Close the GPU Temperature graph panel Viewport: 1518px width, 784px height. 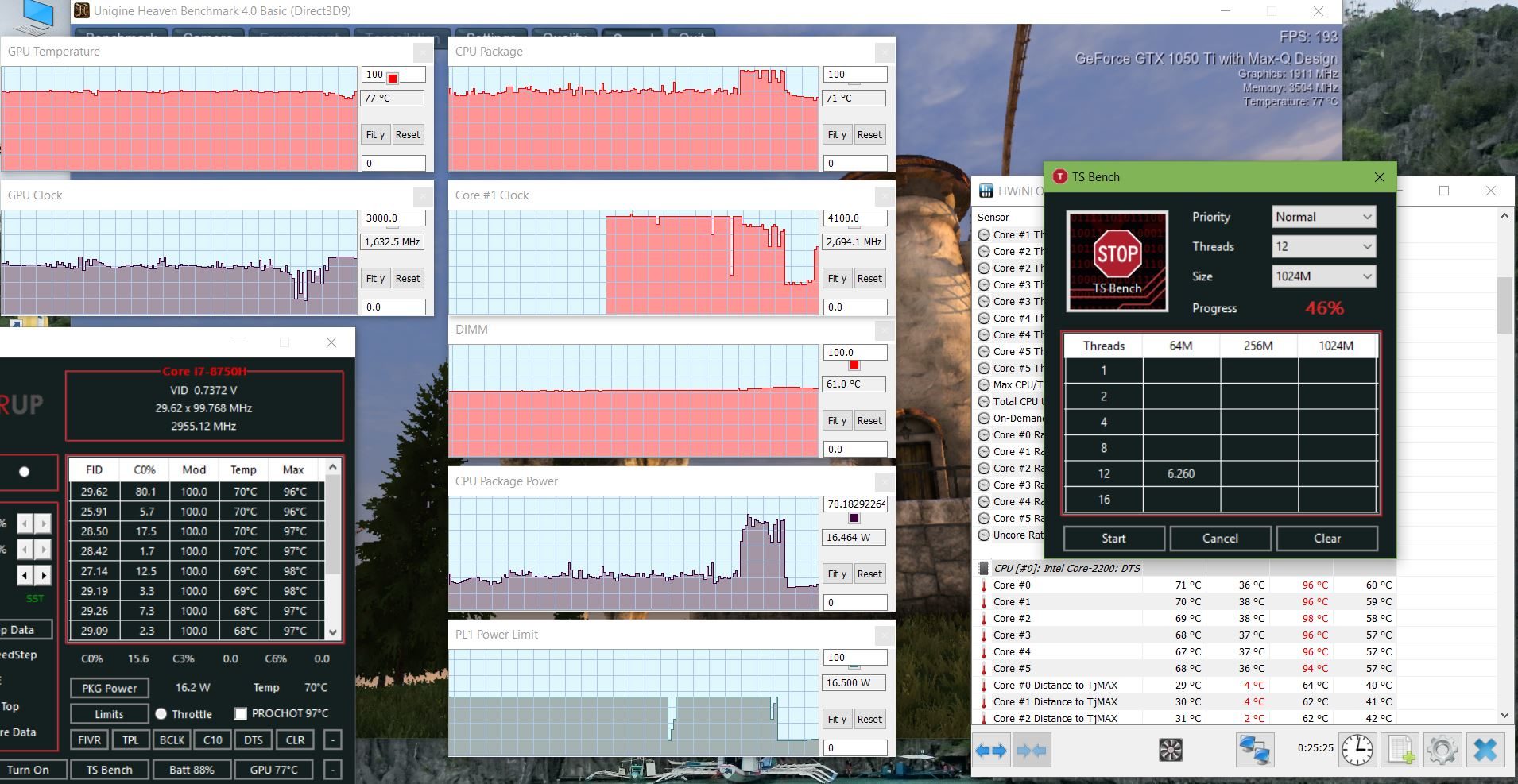(423, 52)
